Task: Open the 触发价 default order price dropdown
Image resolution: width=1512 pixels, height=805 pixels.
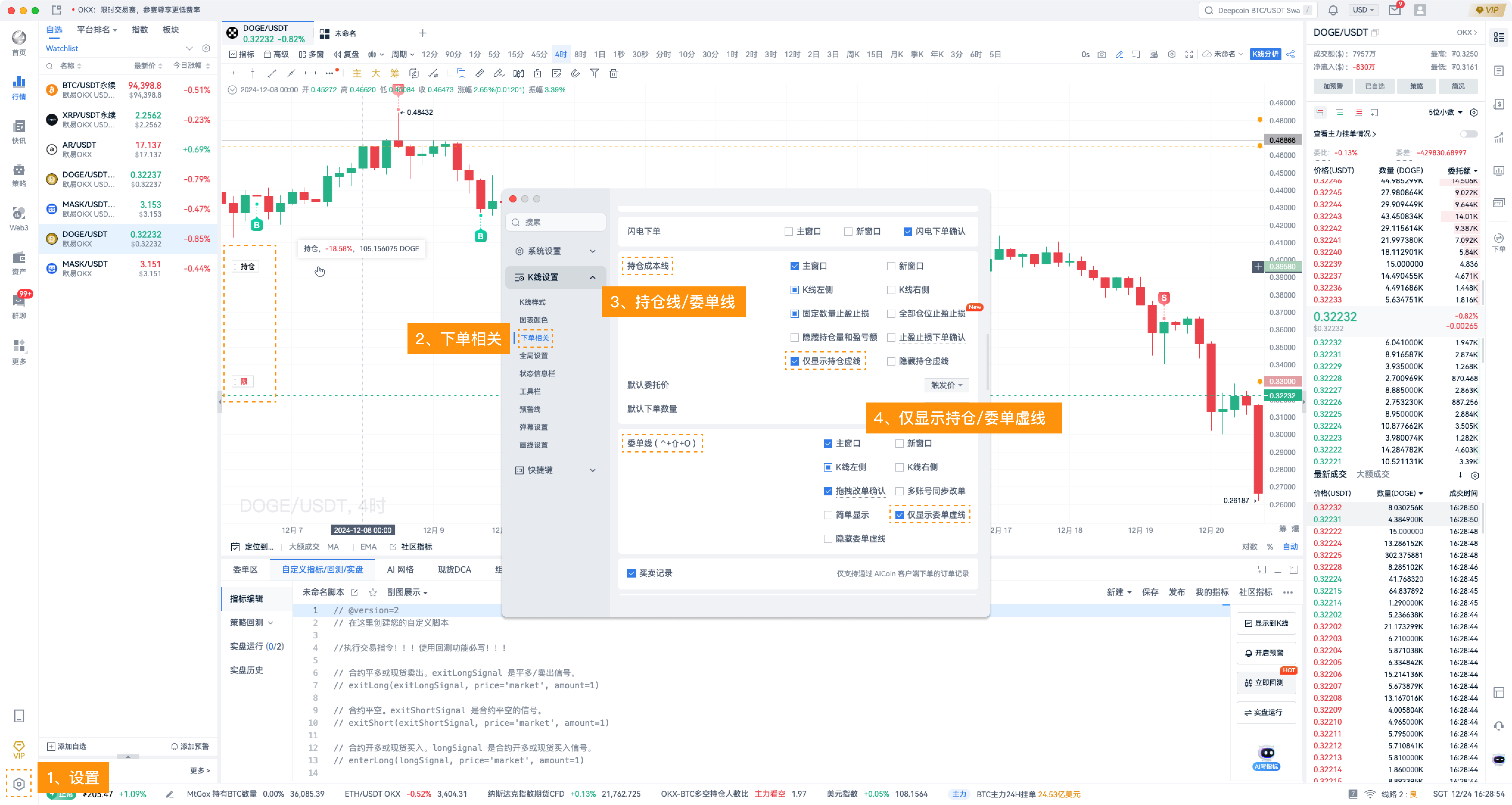Action: (x=946, y=385)
